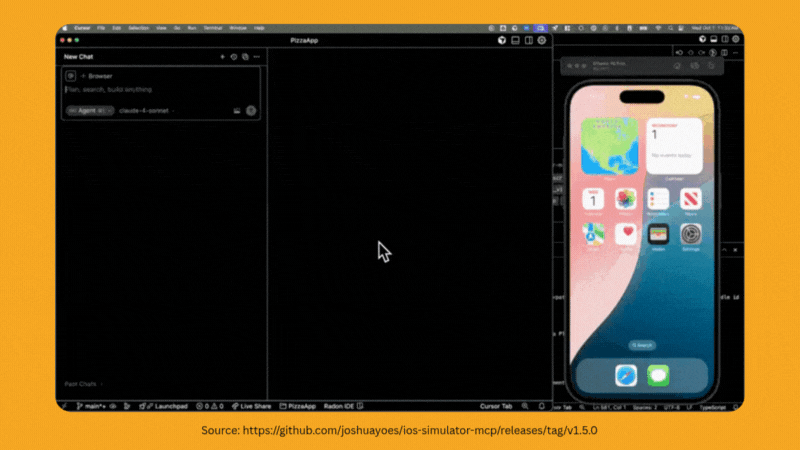800x450 pixels.
Task: Open the News app on iPhone
Action: pos(691,199)
